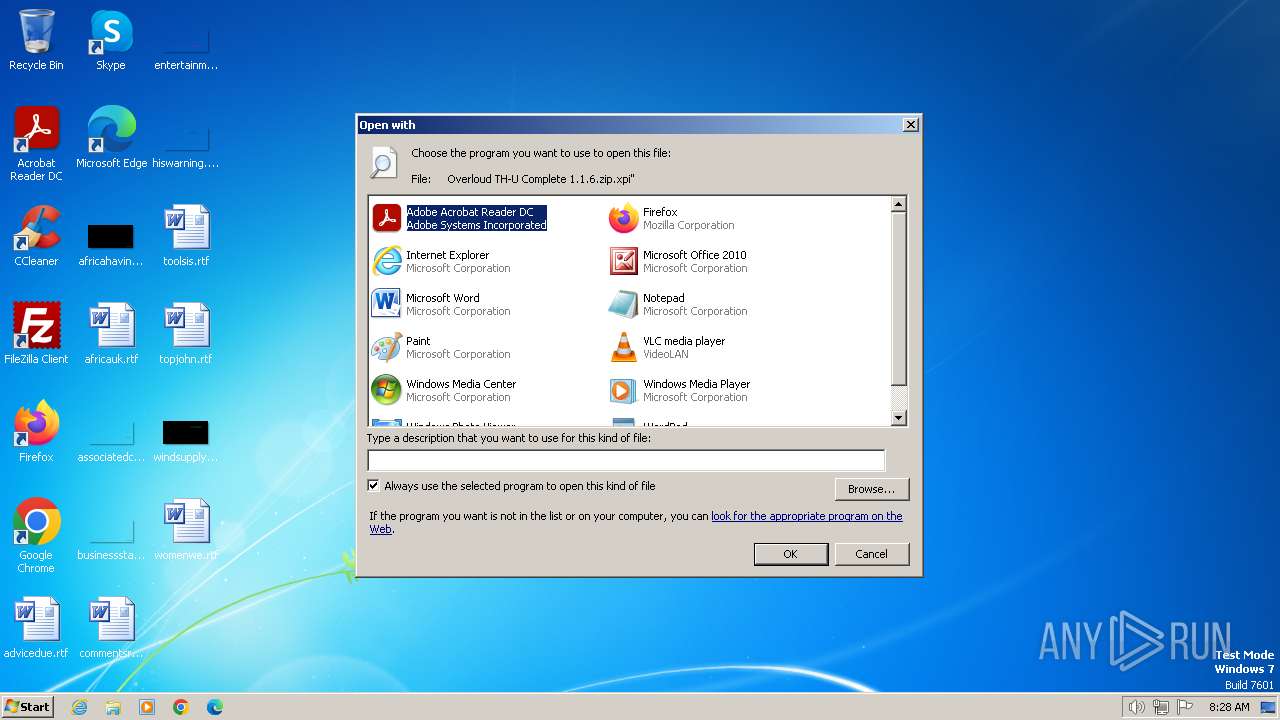Open Windows Explorer folder on taskbar

113,707
